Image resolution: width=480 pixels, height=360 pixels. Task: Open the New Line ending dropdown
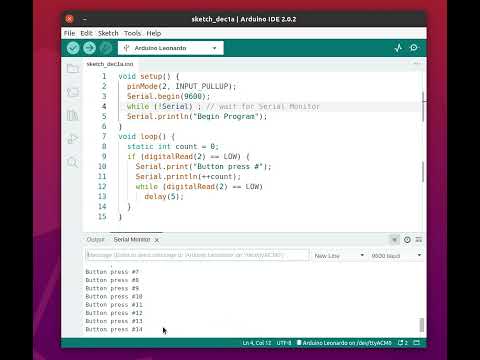point(339,256)
